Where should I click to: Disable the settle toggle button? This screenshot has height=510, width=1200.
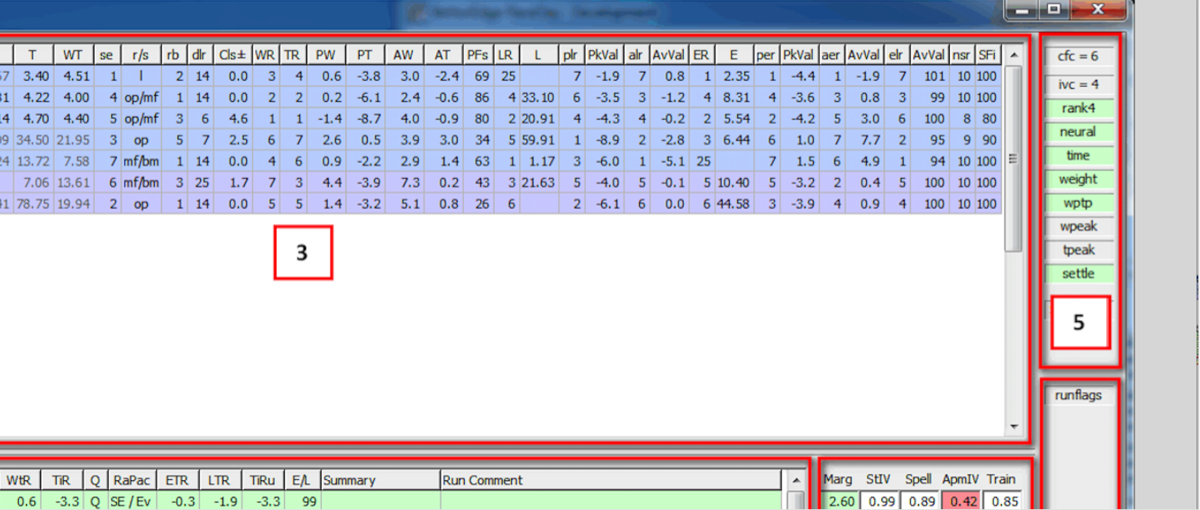[1078, 274]
